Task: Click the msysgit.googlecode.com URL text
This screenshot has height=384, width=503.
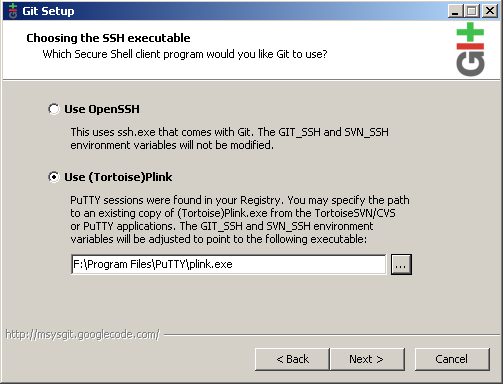Action: [82, 334]
